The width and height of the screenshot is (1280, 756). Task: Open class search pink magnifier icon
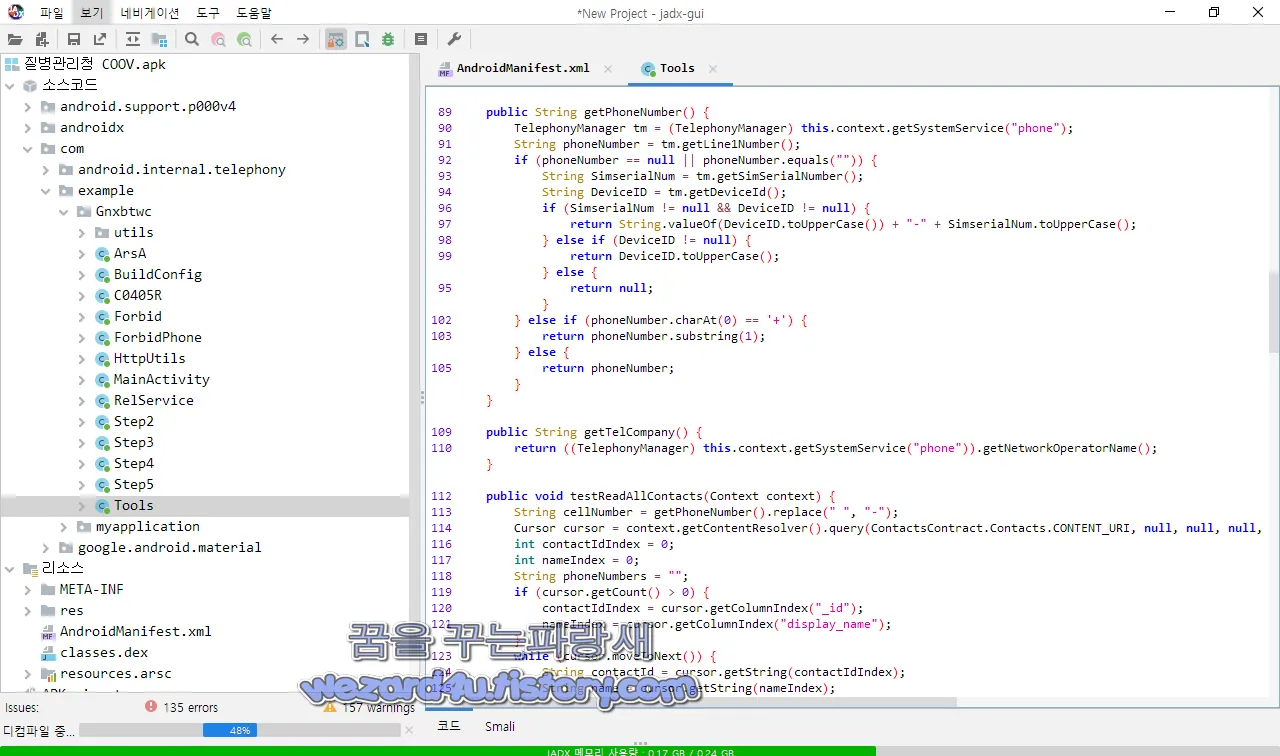pyautogui.click(x=218, y=39)
